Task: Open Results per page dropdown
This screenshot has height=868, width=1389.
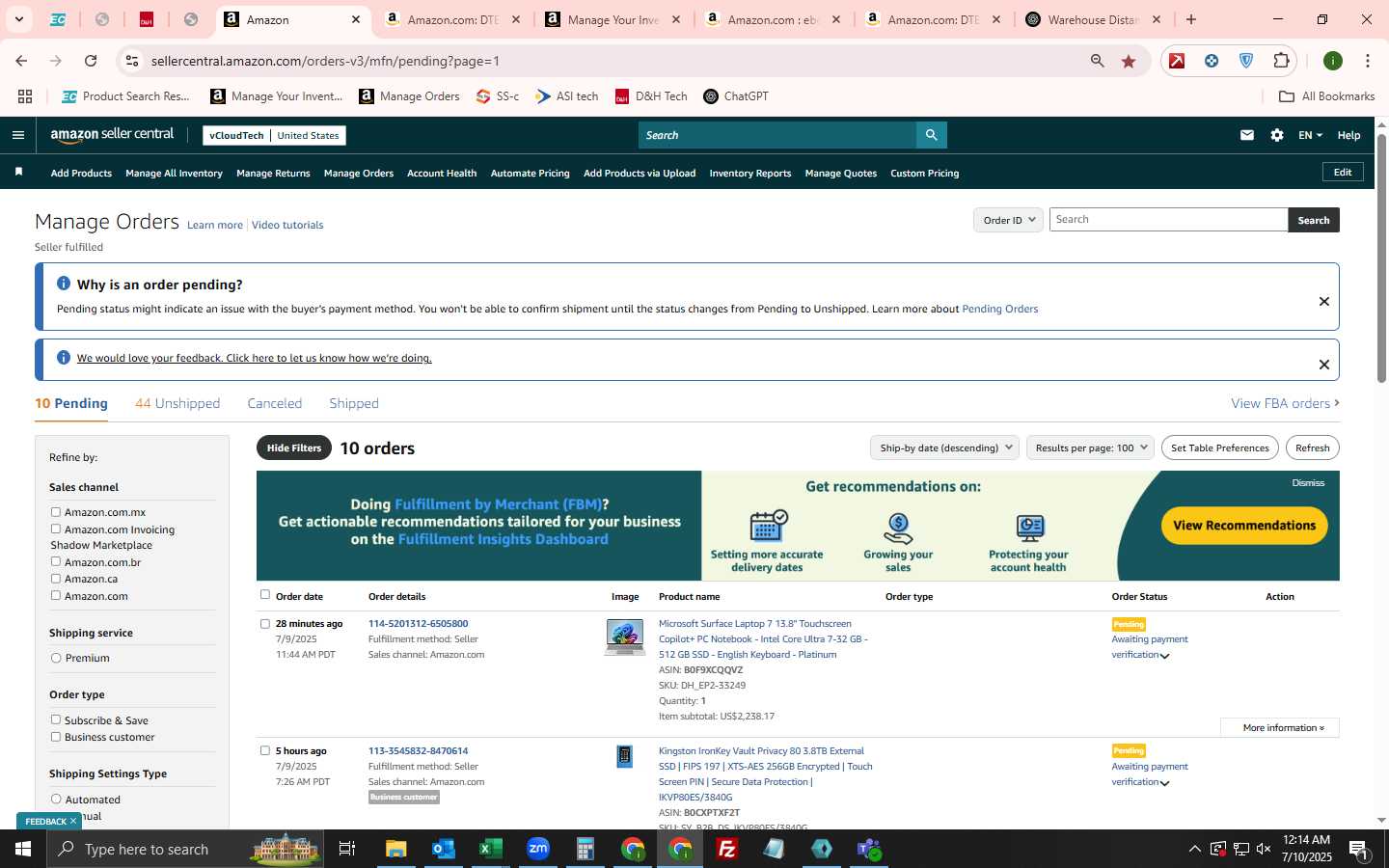Action: click(x=1091, y=448)
